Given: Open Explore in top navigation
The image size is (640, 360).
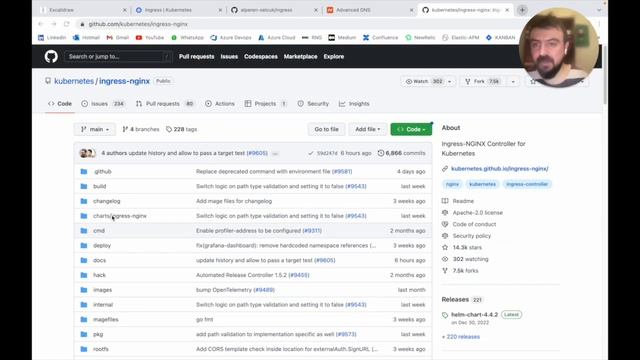Looking at the screenshot, I should (334, 56).
